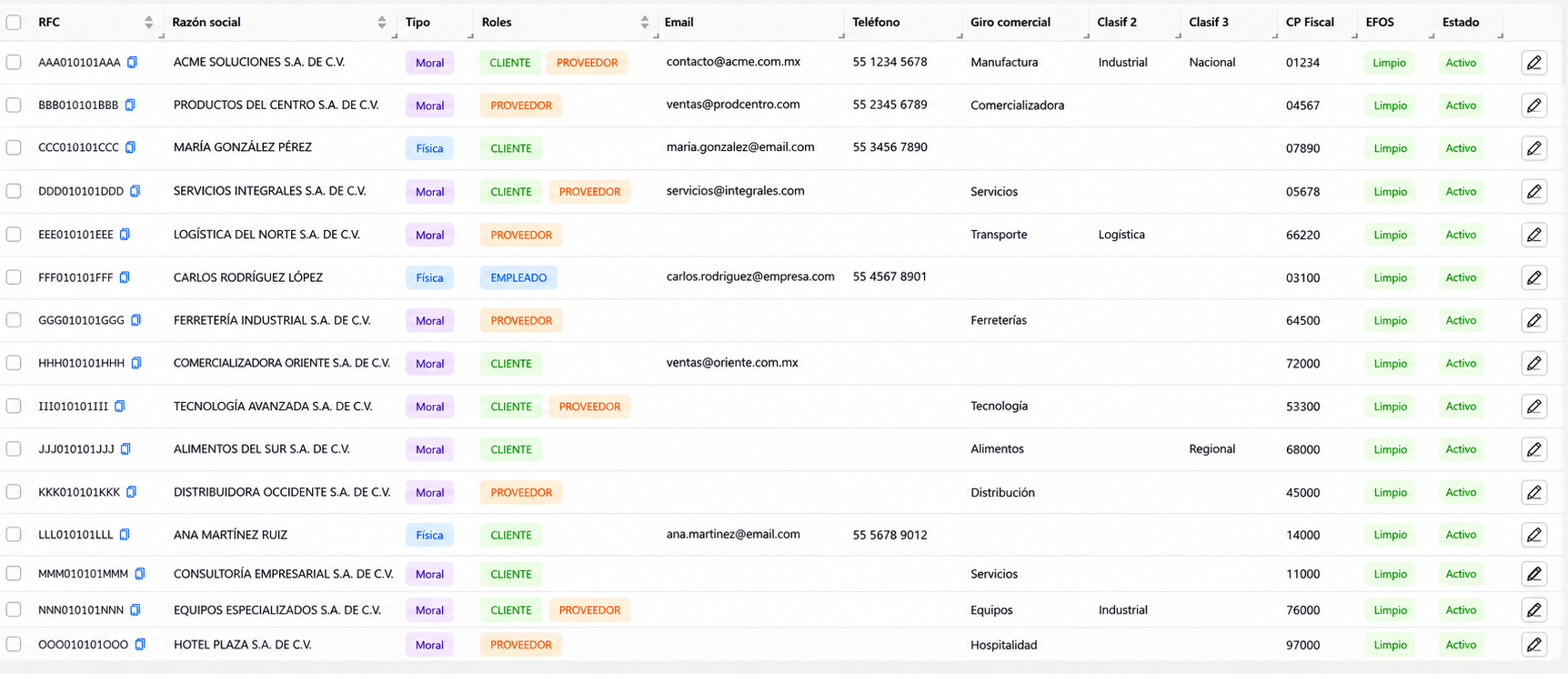
Task: Sort the Roles column using arrows
Action: click(x=644, y=22)
